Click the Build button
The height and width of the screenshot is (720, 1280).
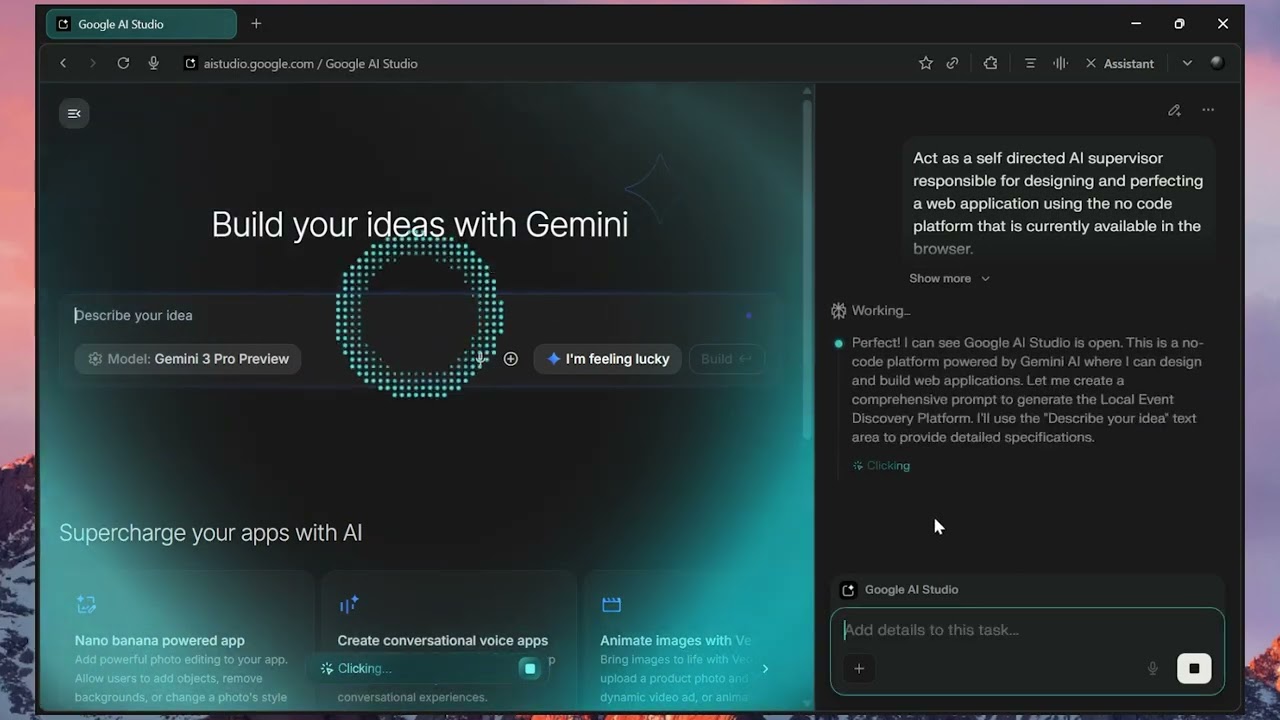tap(727, 359)
